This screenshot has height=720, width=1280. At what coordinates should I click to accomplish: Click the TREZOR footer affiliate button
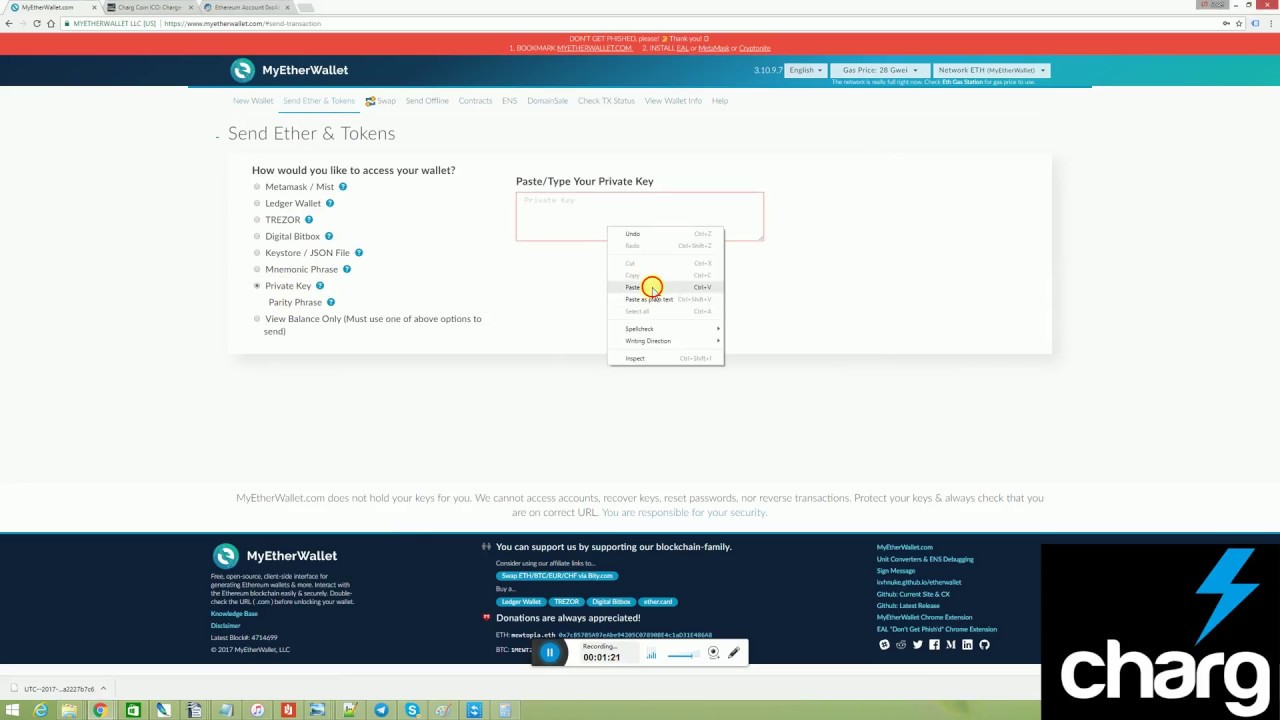click(566, 602)
